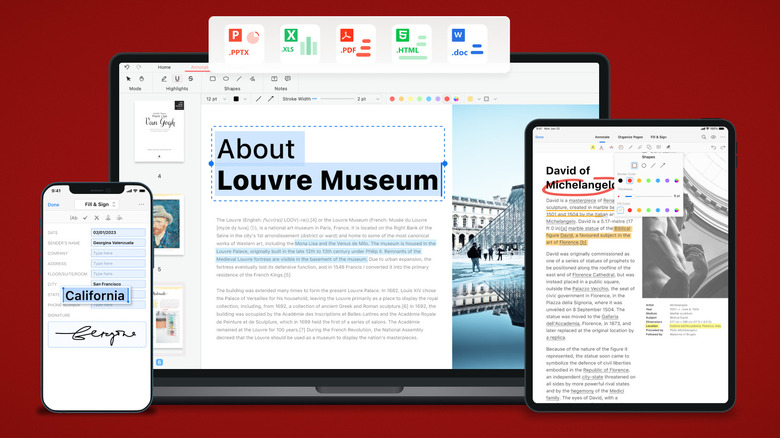
Task: Redo on the tablet toolbar
Action: pyautogui.click(x=723, y=148)
